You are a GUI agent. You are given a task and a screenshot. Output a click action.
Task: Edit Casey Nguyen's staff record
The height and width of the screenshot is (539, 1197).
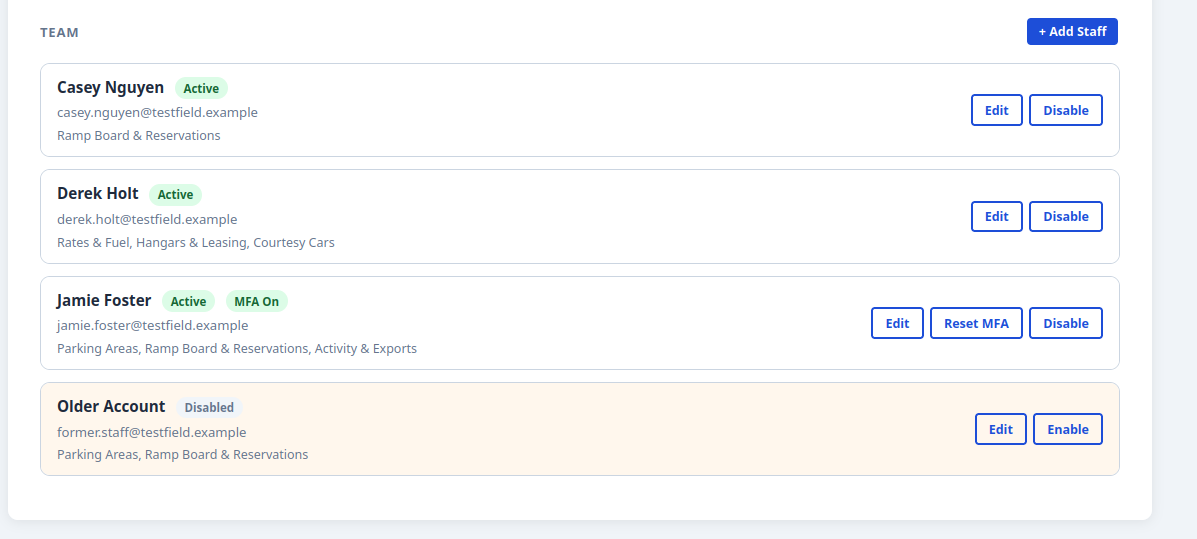(x=996, y=110)
